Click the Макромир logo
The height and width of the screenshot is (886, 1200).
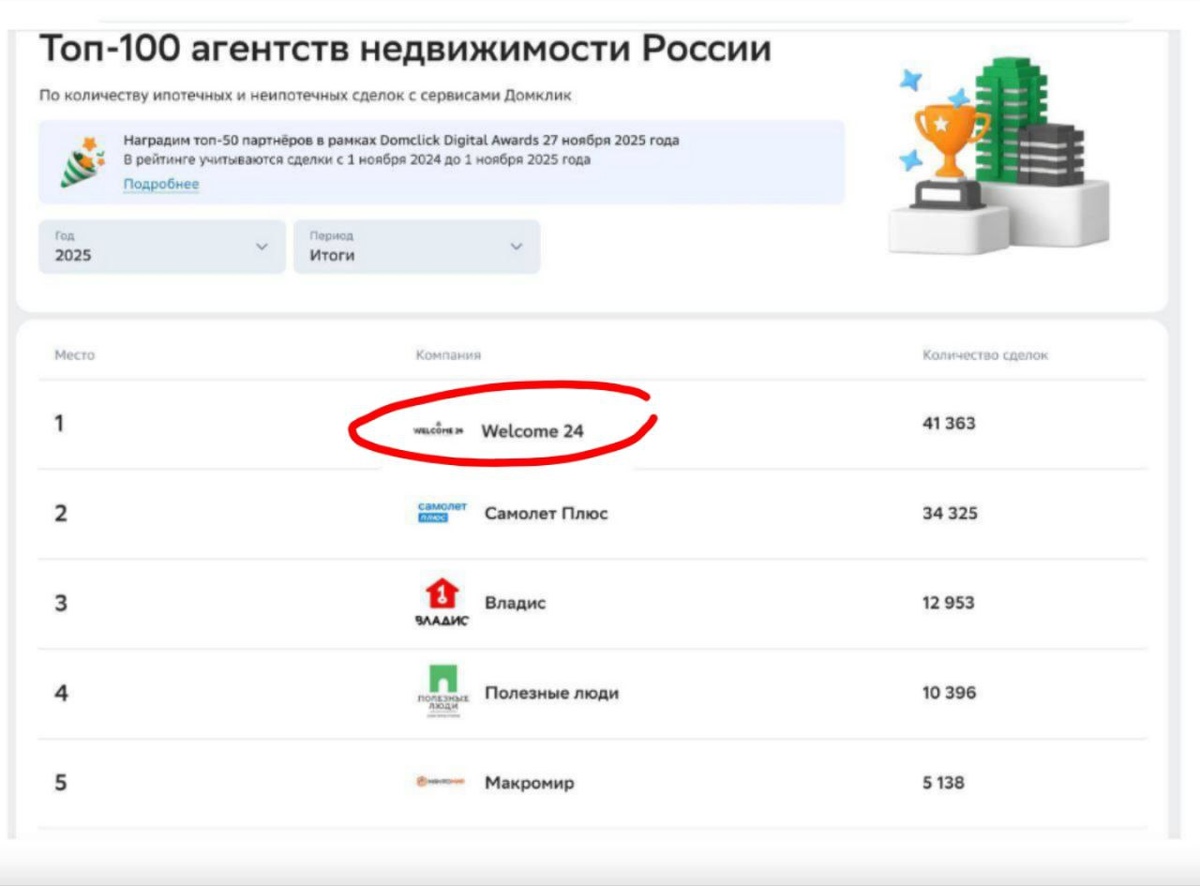(441, 782)
